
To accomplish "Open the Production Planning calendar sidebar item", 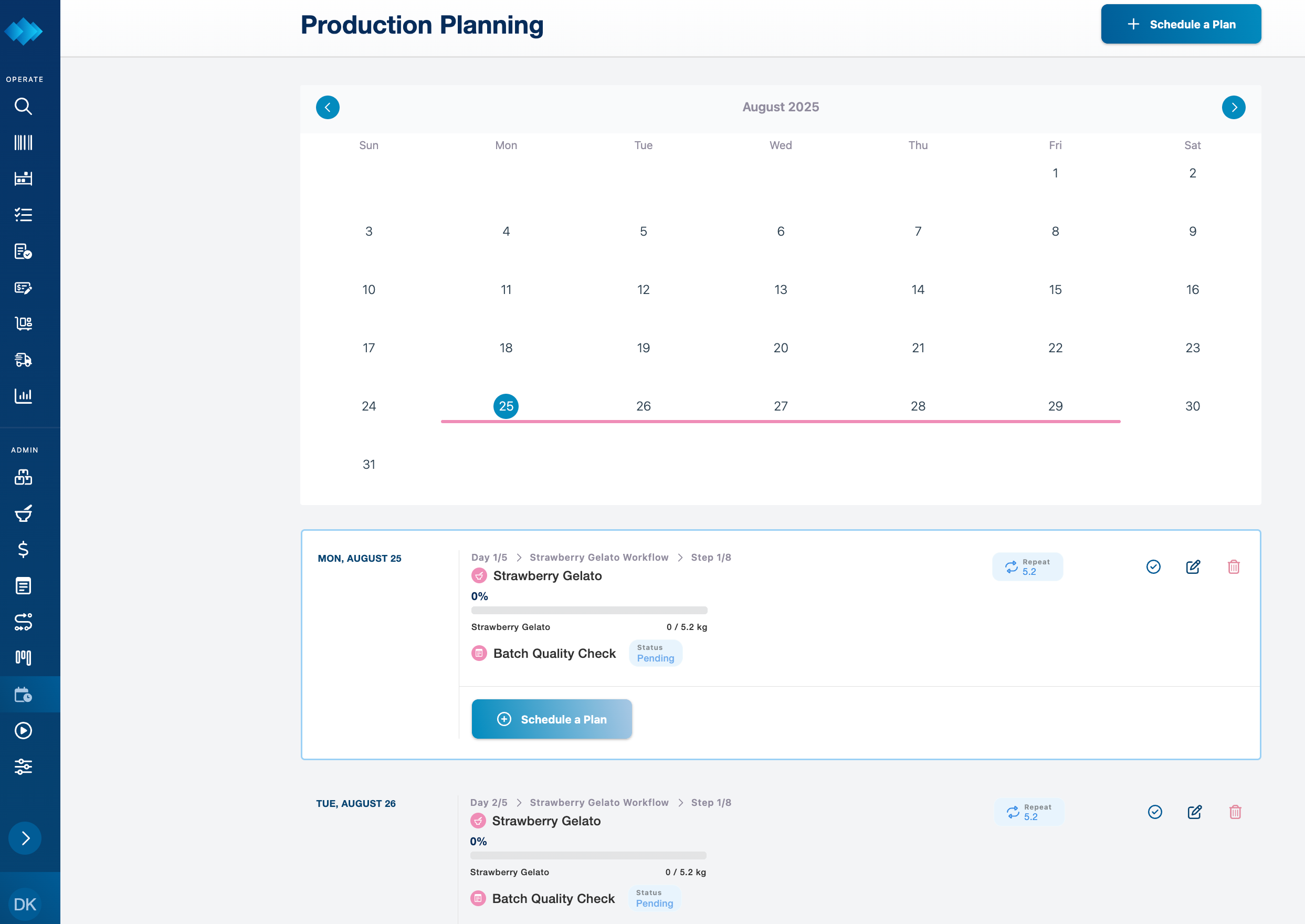I will tap(23, 695).
